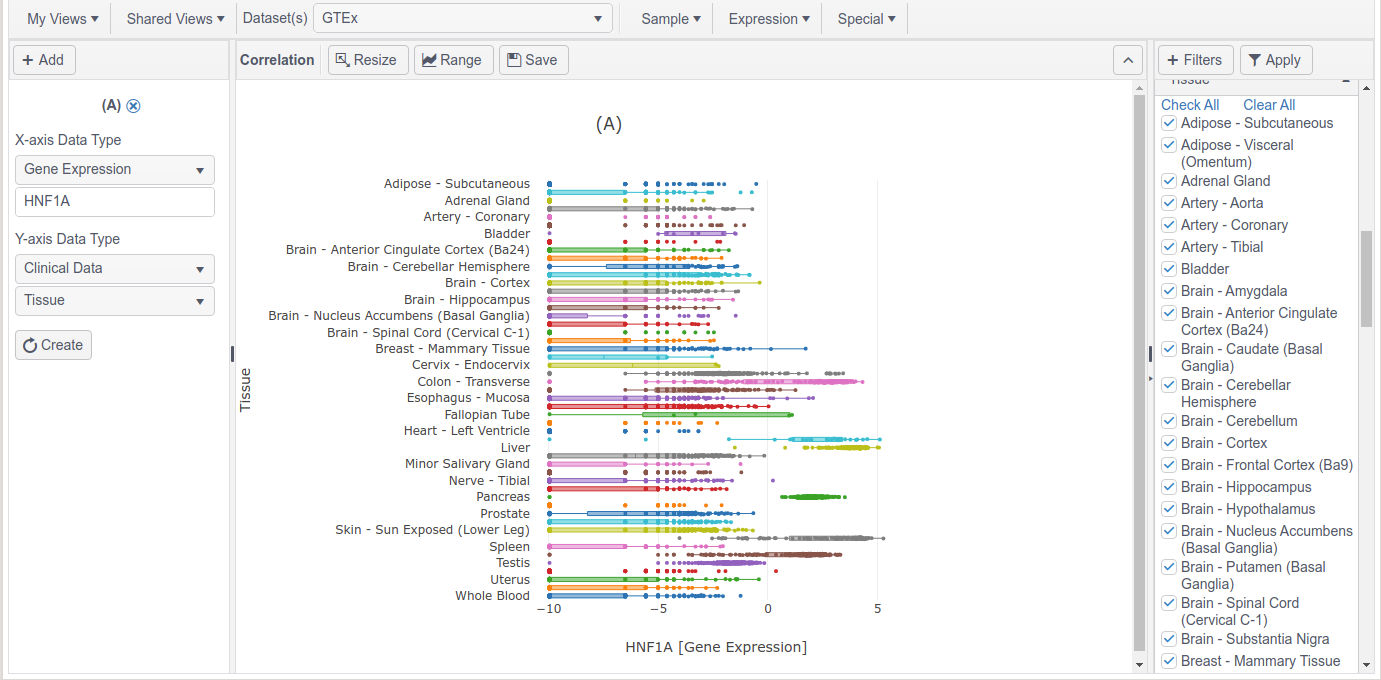Click the left panel splitter handle
1381x680 pixels.
[x=232, y=353]
